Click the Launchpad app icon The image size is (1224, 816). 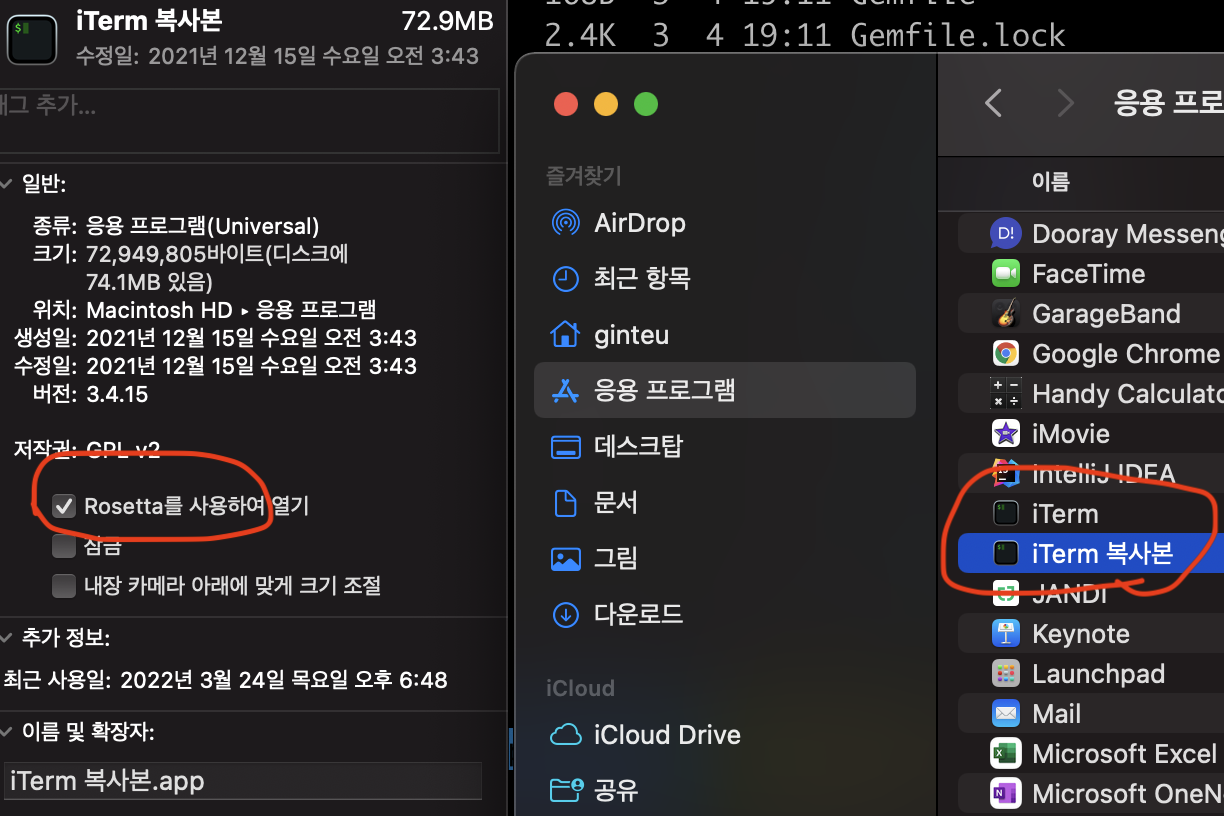coord(1005,674)
